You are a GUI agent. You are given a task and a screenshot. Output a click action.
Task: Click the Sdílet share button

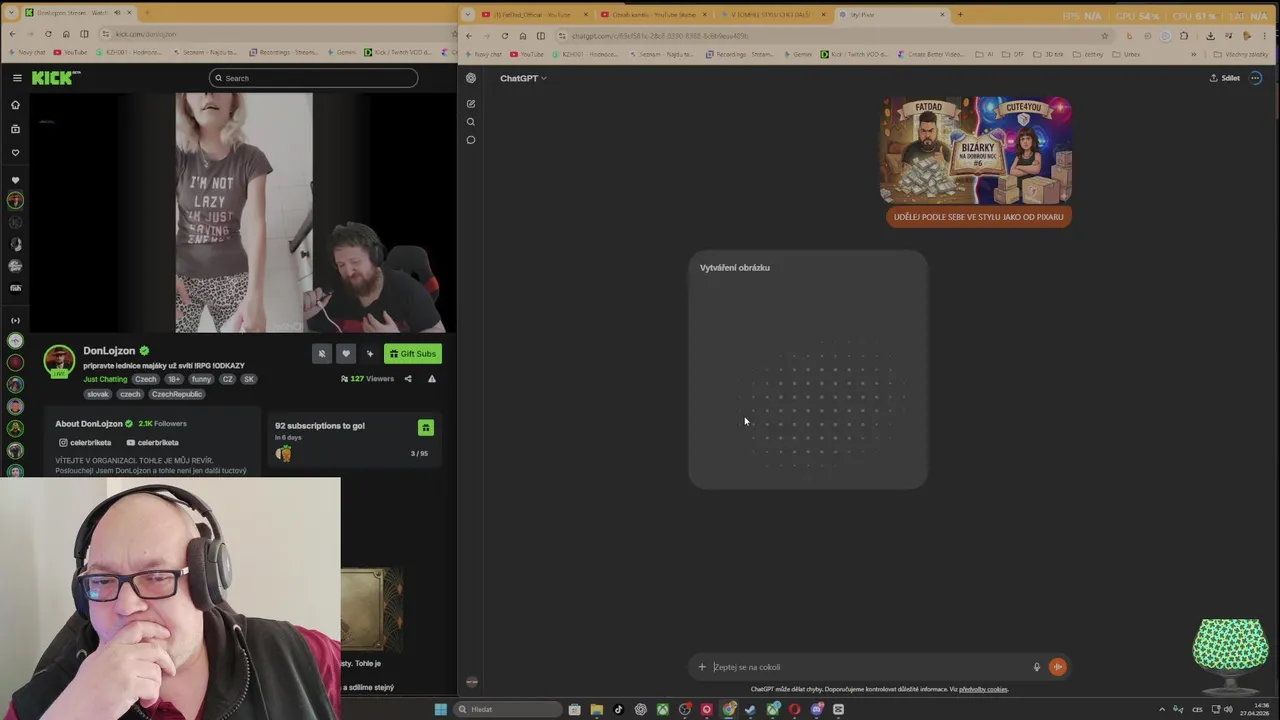pos(1225,78)
